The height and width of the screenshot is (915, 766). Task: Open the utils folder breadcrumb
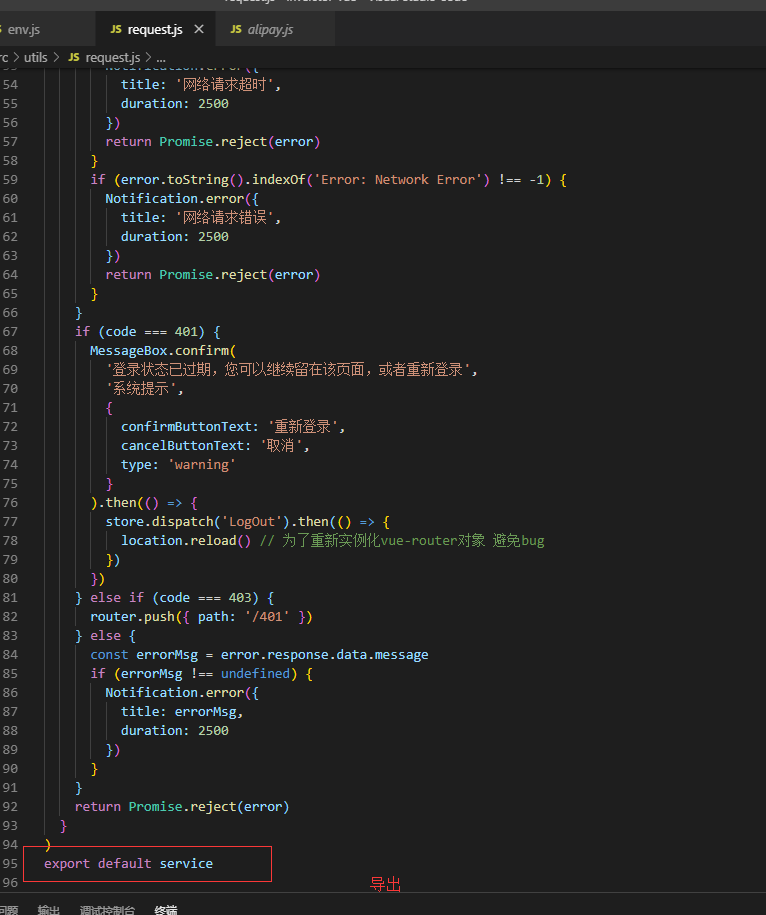point(34,58)
